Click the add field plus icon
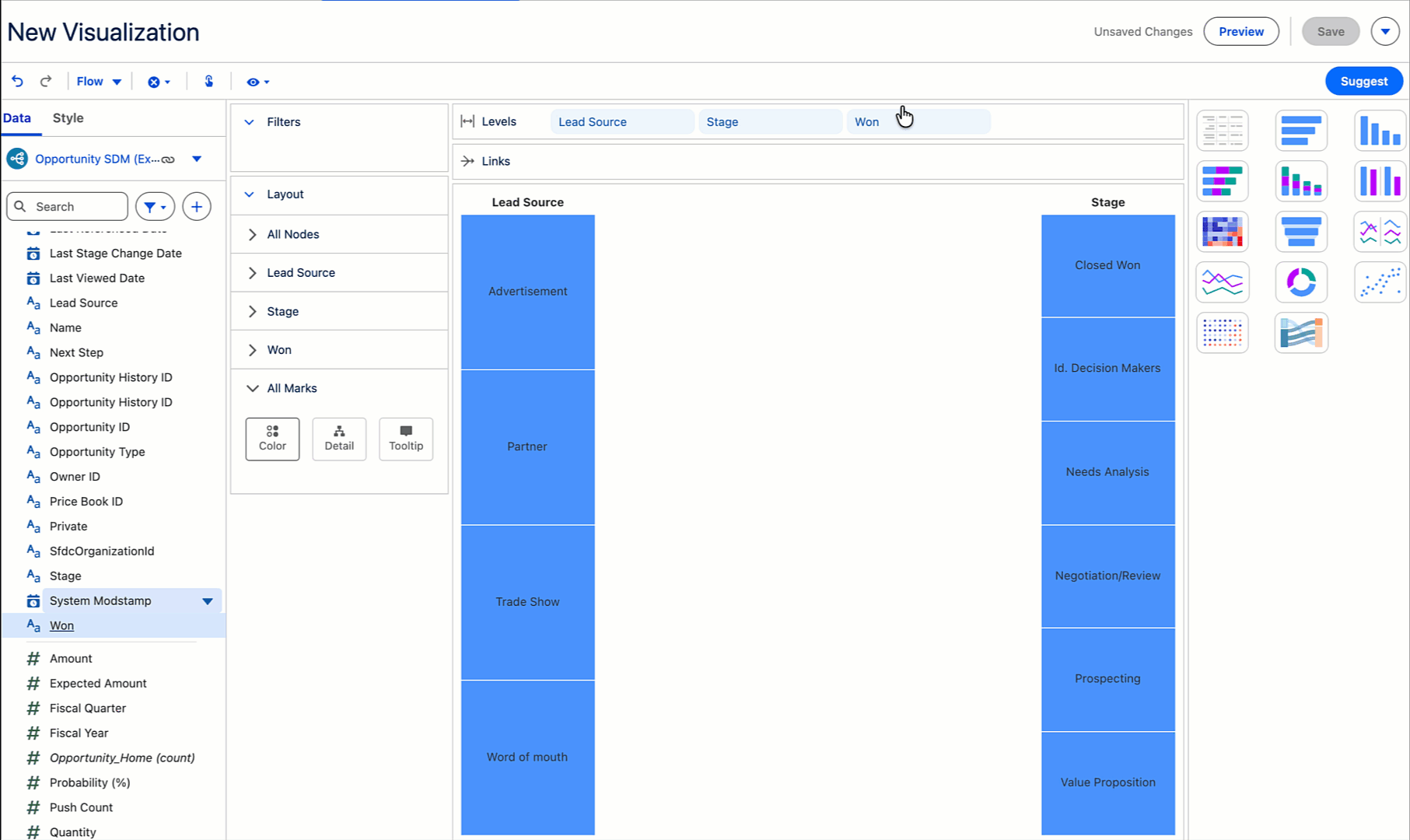 click(x=197, y=207)
